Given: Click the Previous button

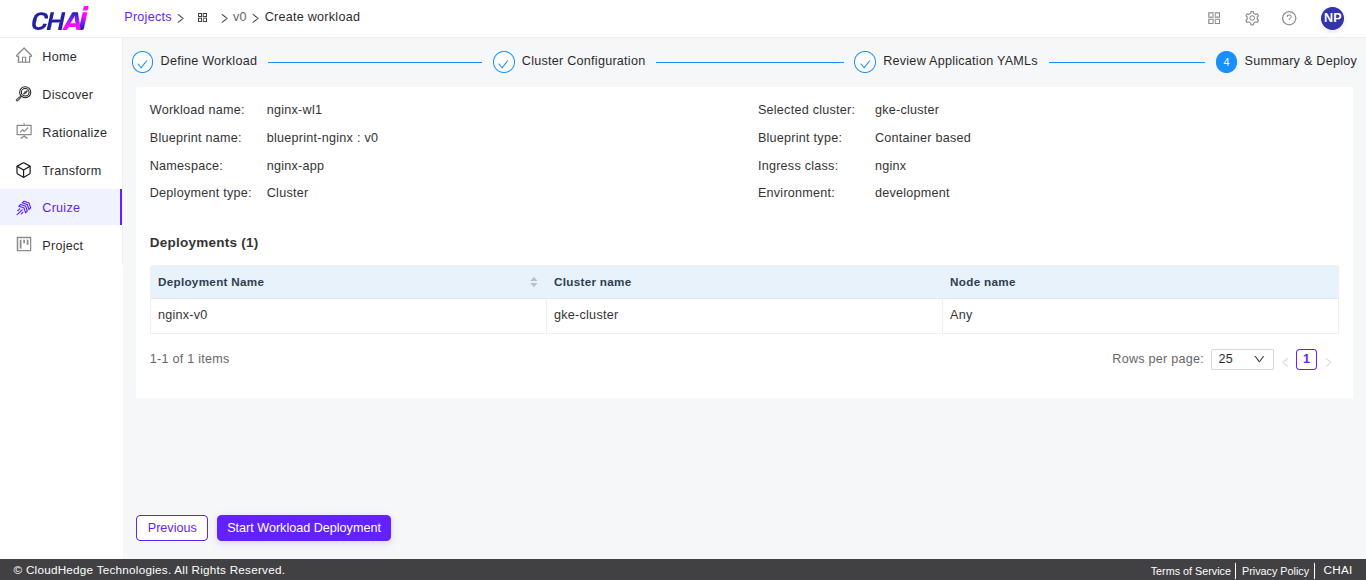Looking at the screenshot, I should pos(172,528).
